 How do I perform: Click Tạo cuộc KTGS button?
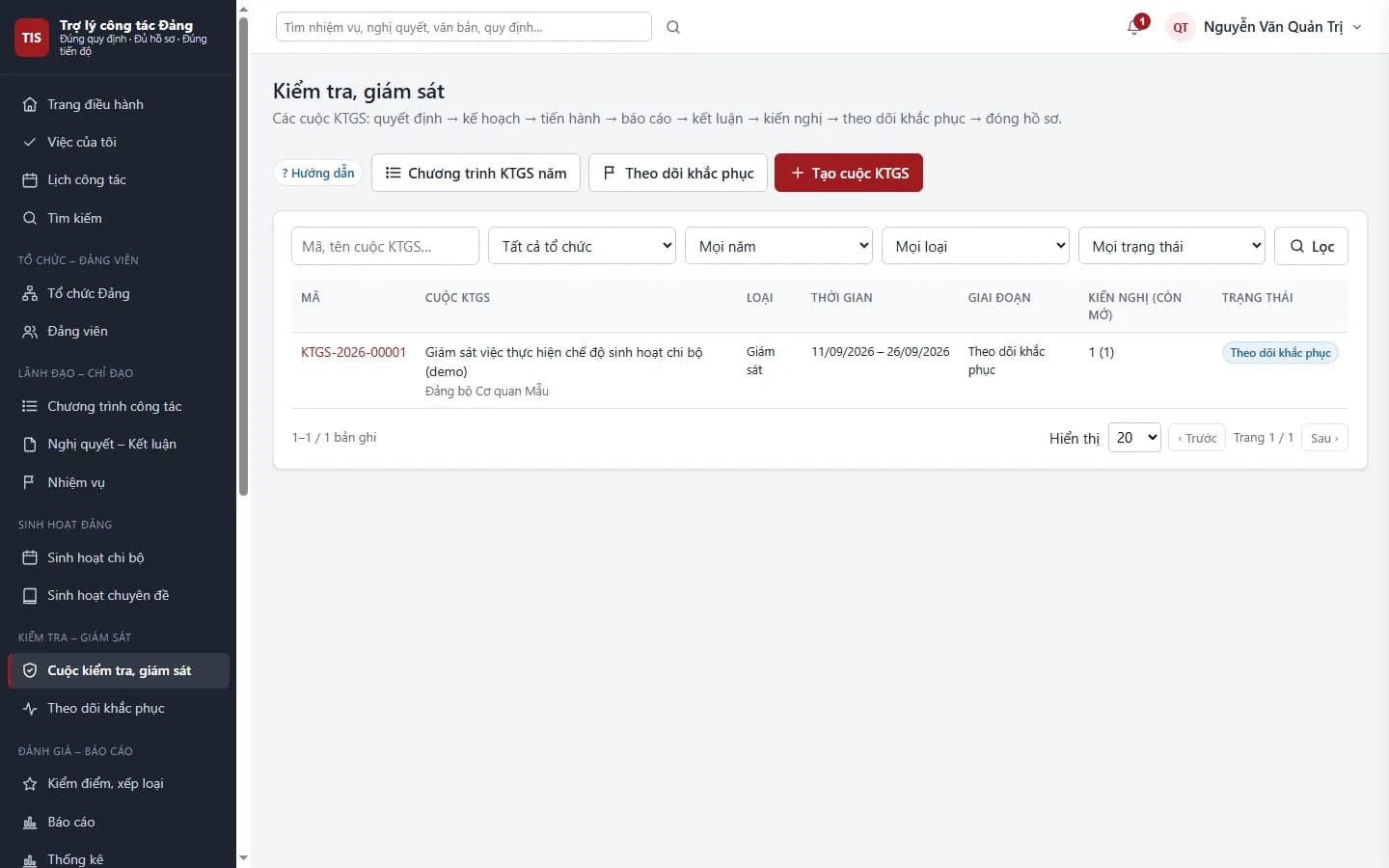tap(849, 173)
